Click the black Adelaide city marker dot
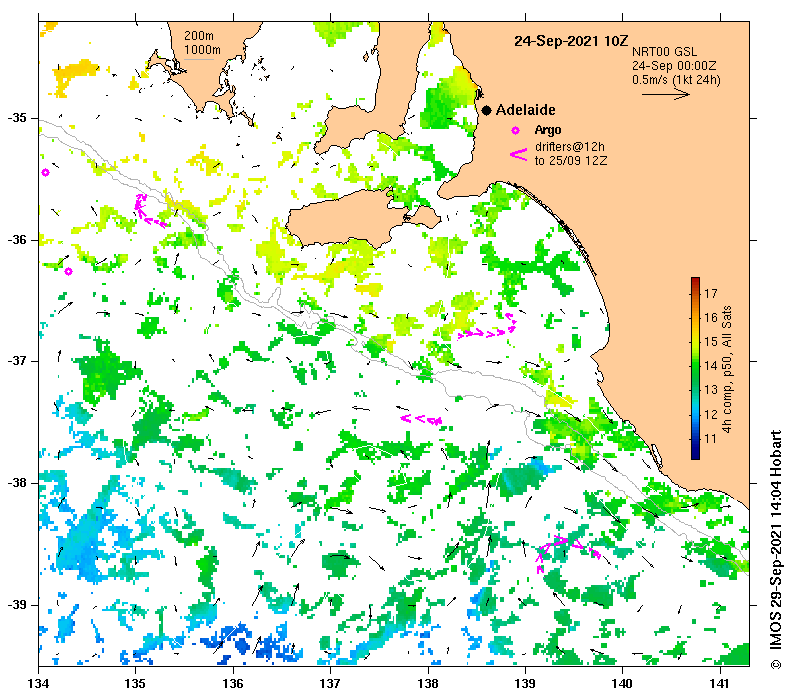Screen dimensions: 791x700 tap(486, 110)
